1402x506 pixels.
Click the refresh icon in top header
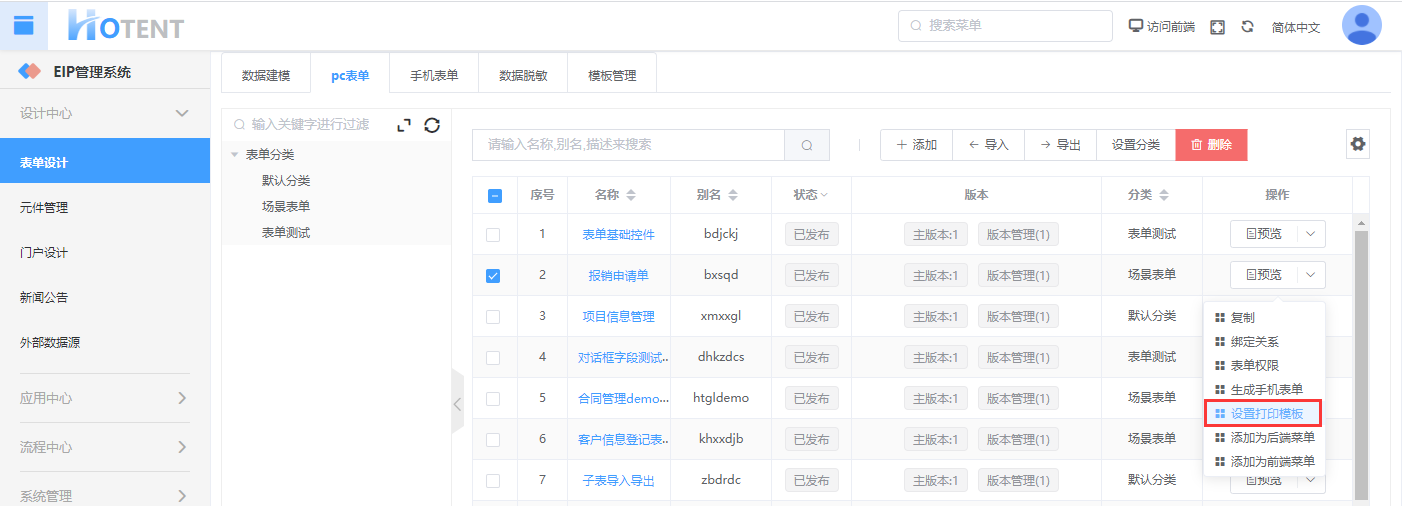click(x=1247, y=27)
